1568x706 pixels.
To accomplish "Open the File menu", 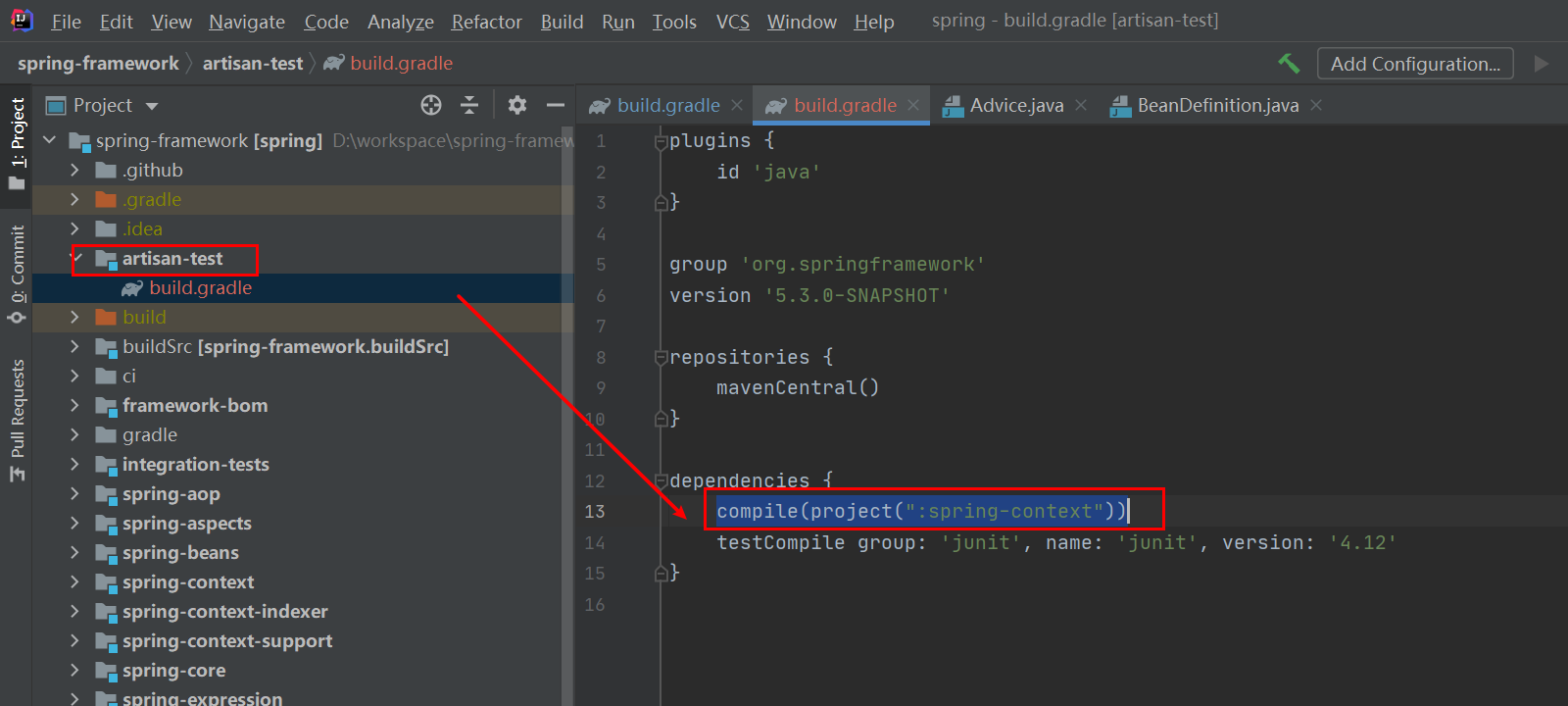I will pos(66,22).
